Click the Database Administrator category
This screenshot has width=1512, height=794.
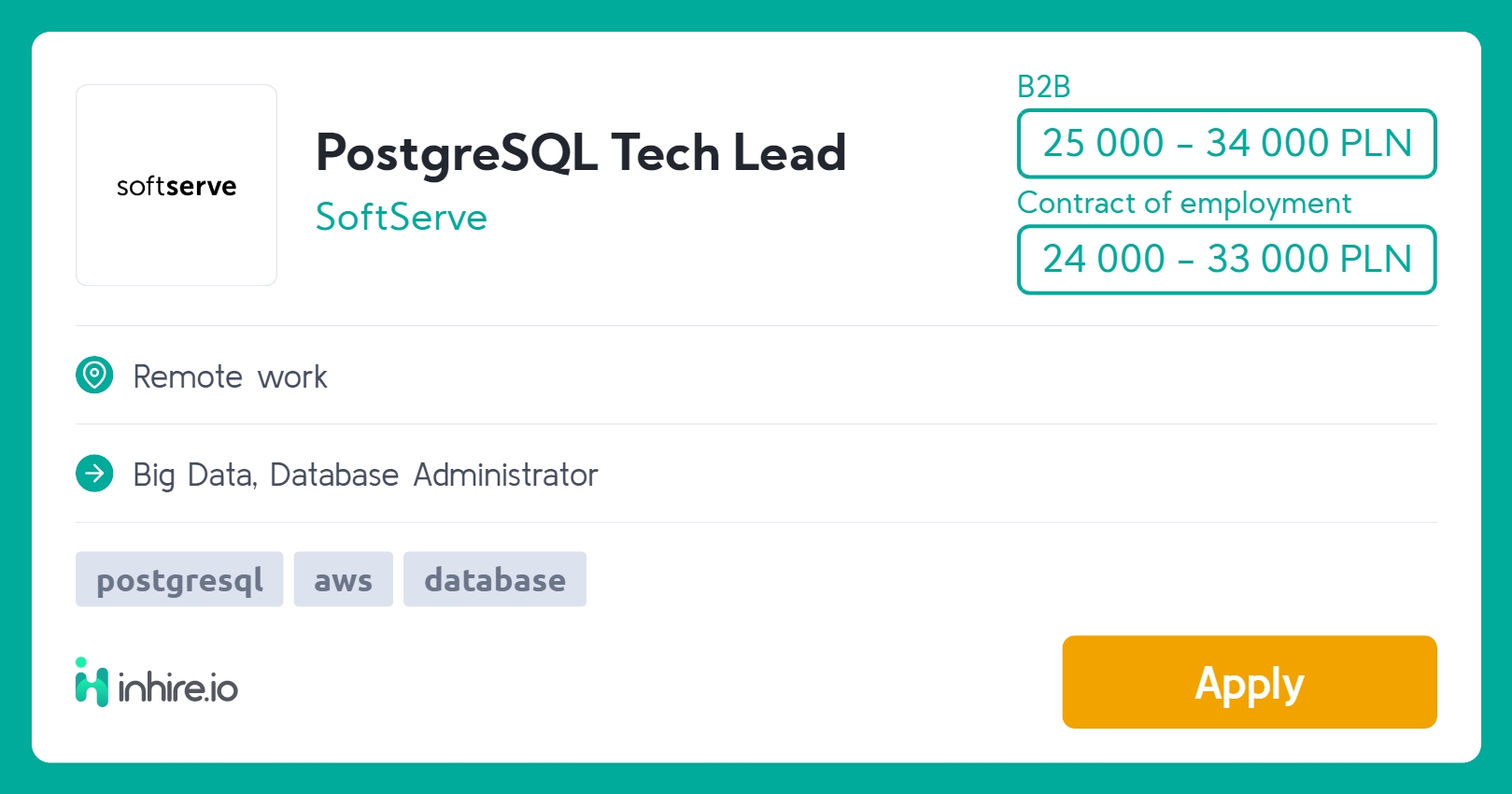(x=433, y=475)
